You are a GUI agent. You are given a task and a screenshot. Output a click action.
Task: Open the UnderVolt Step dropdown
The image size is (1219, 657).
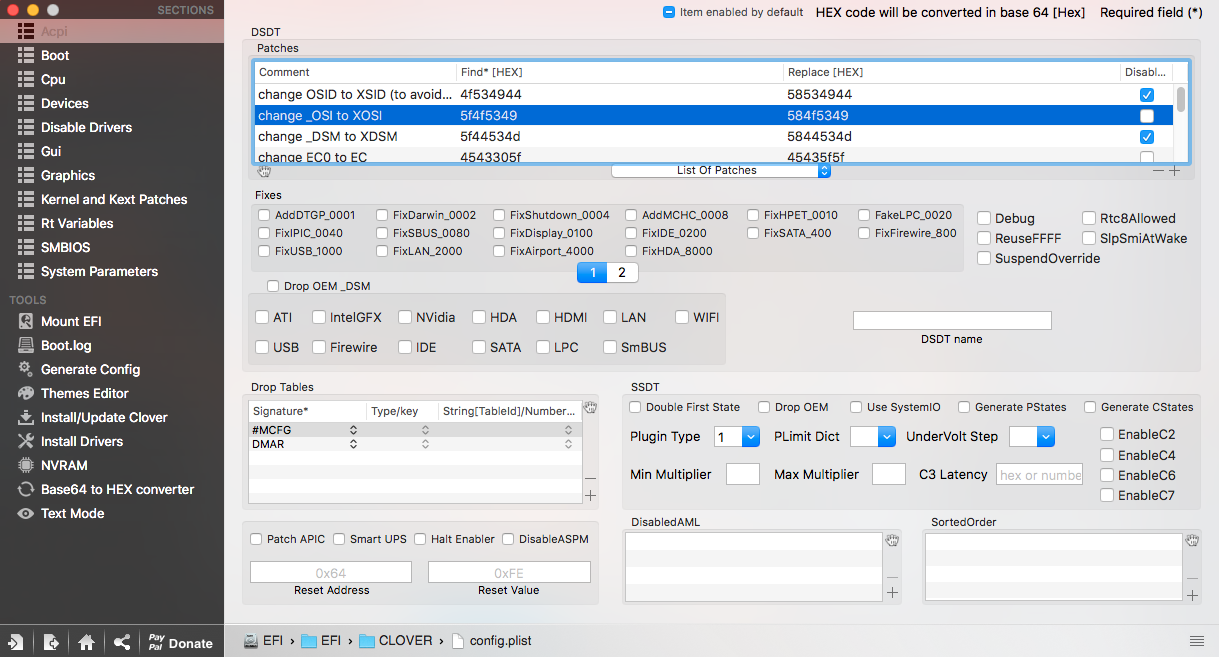(1032, 437)
